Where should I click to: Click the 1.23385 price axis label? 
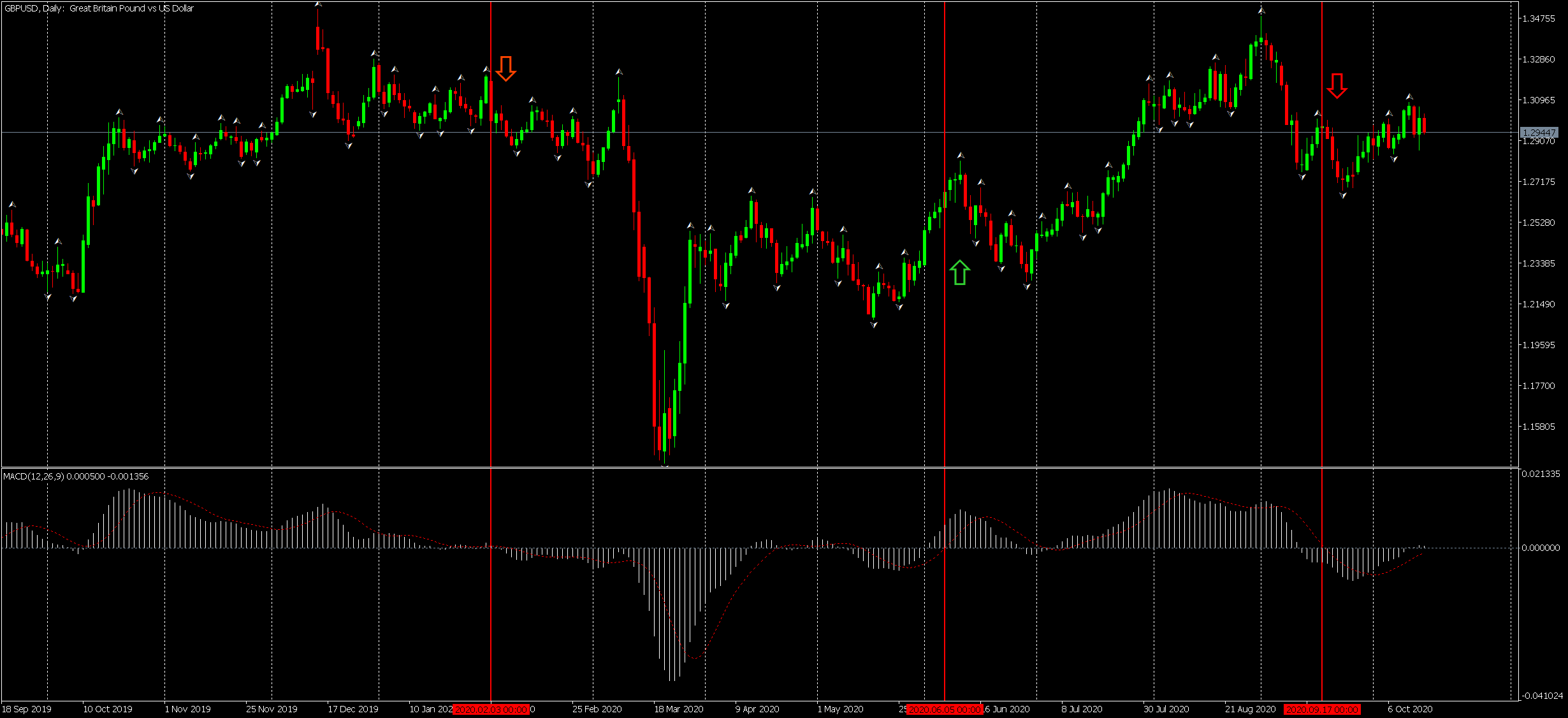1539,263
